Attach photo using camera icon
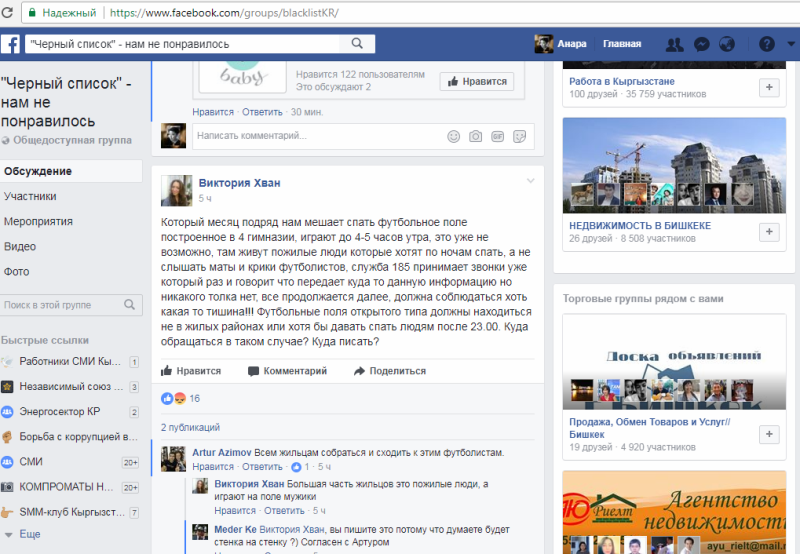The height and width of the screenshot is (554, 800). coord(475,136)
